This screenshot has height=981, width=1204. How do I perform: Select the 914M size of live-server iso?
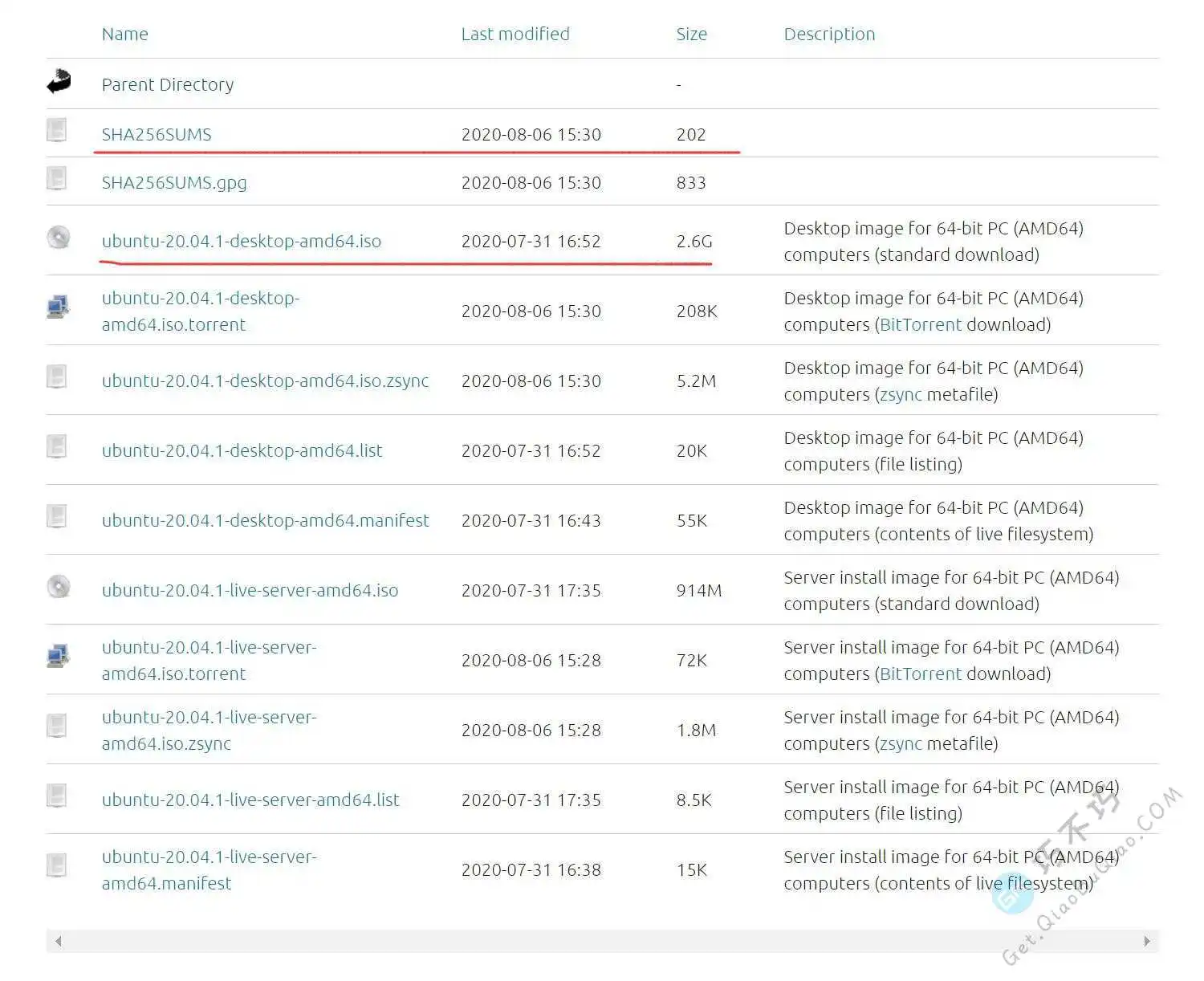click(x=699, y=590)
